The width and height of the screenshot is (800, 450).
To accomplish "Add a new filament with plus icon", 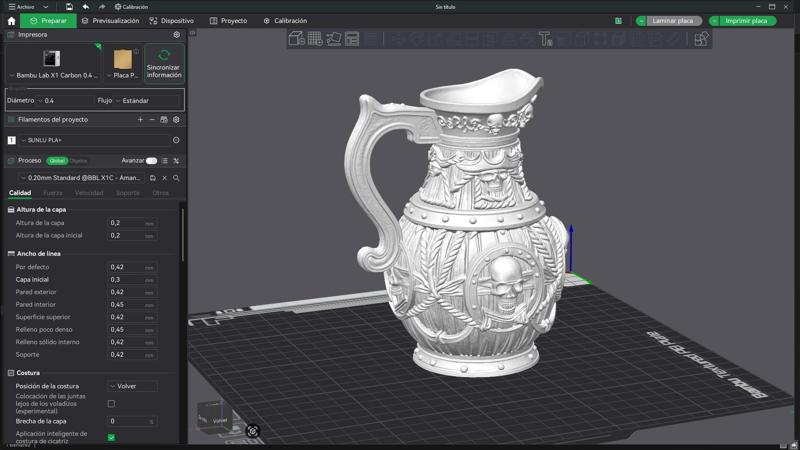I will [140, 119].
